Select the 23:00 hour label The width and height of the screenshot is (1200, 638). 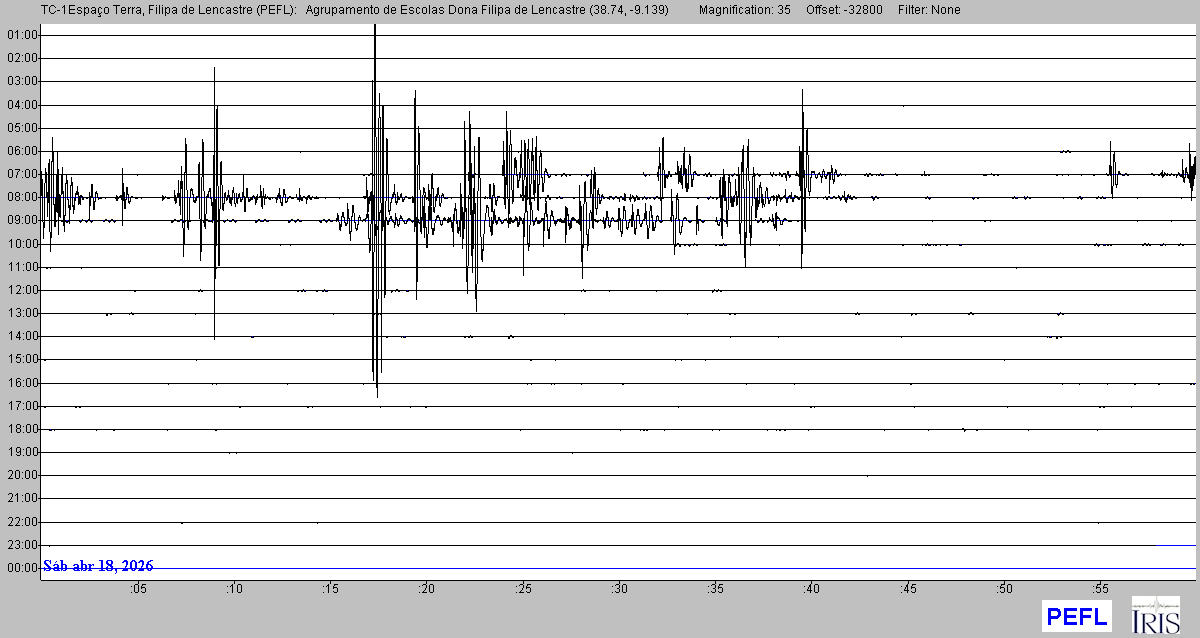(x=21, y=545)
